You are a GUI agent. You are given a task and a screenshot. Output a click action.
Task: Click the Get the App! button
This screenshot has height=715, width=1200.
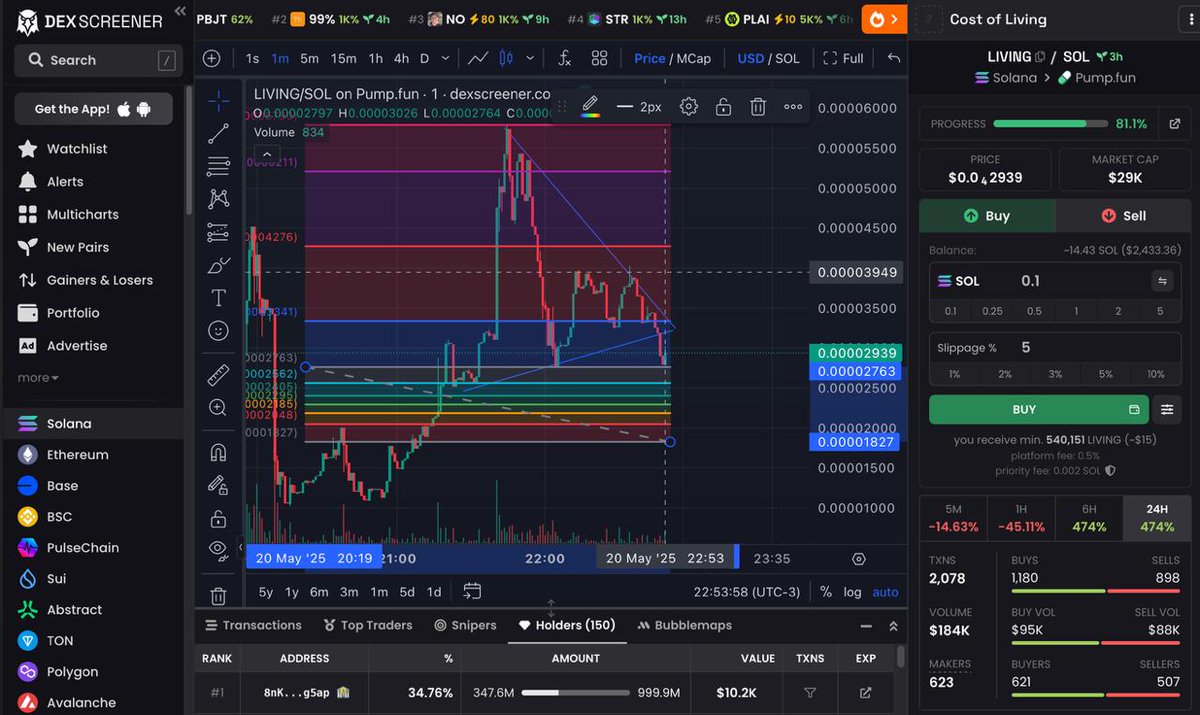tap(93, 109)
